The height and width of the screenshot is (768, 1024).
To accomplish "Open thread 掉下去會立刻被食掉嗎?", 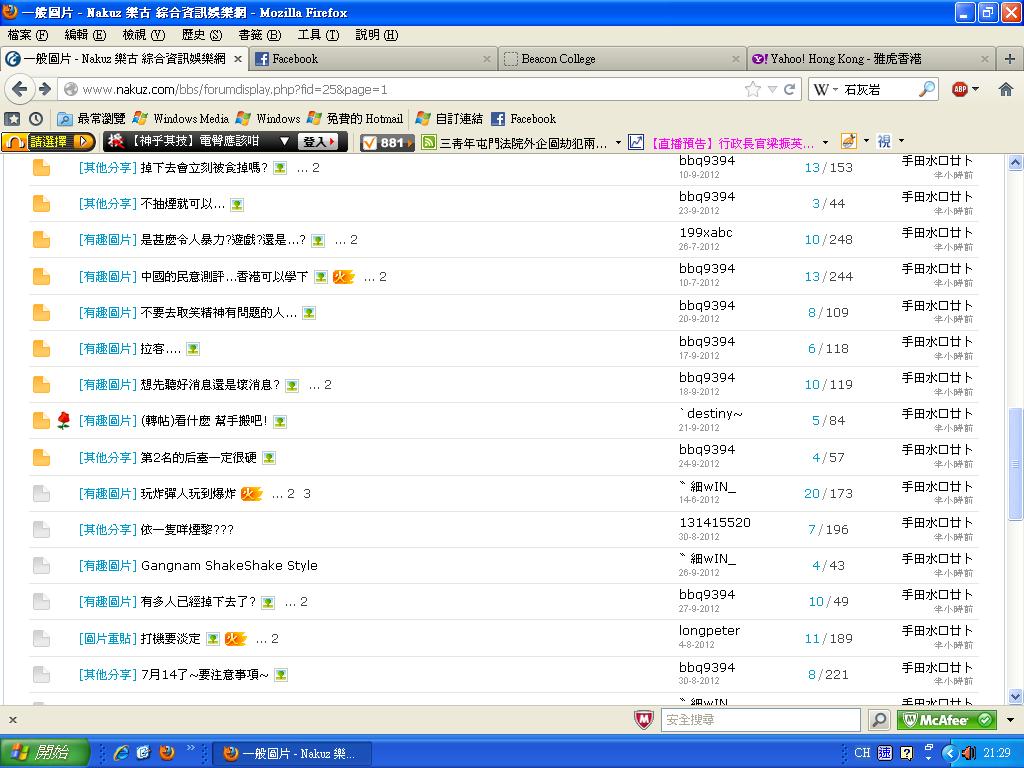I will [204, 168].
